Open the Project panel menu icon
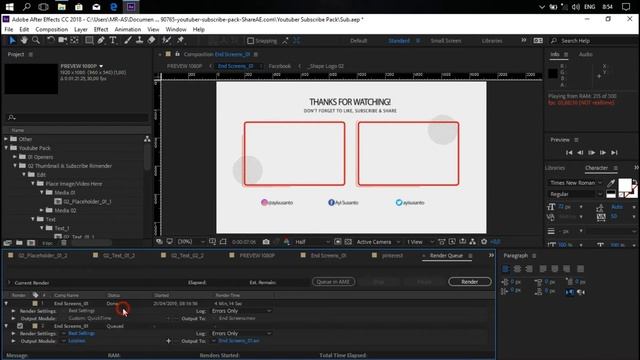Viewport: 640px width, 360px height. pyautogui.click(x=31, y=54)
